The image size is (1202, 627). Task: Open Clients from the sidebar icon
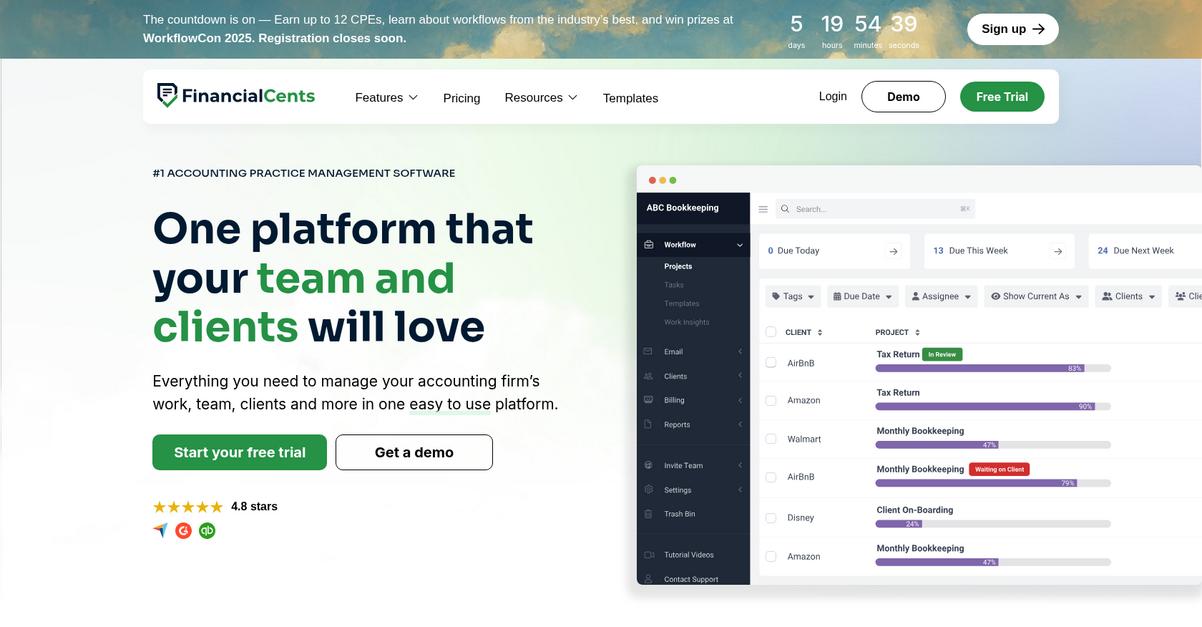click(x=647, y=375)
